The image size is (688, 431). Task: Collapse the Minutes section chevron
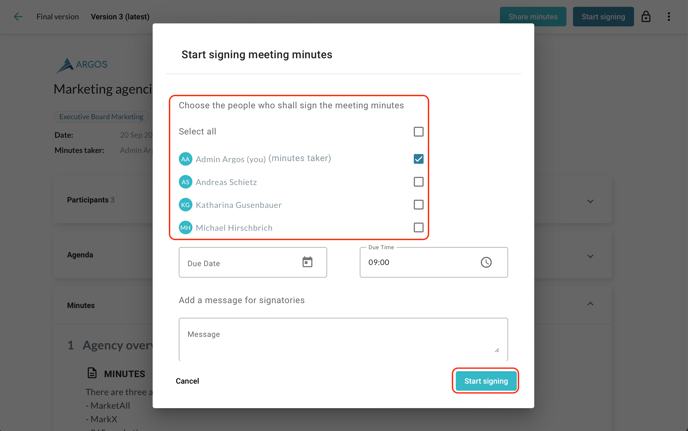pos(590,304)
